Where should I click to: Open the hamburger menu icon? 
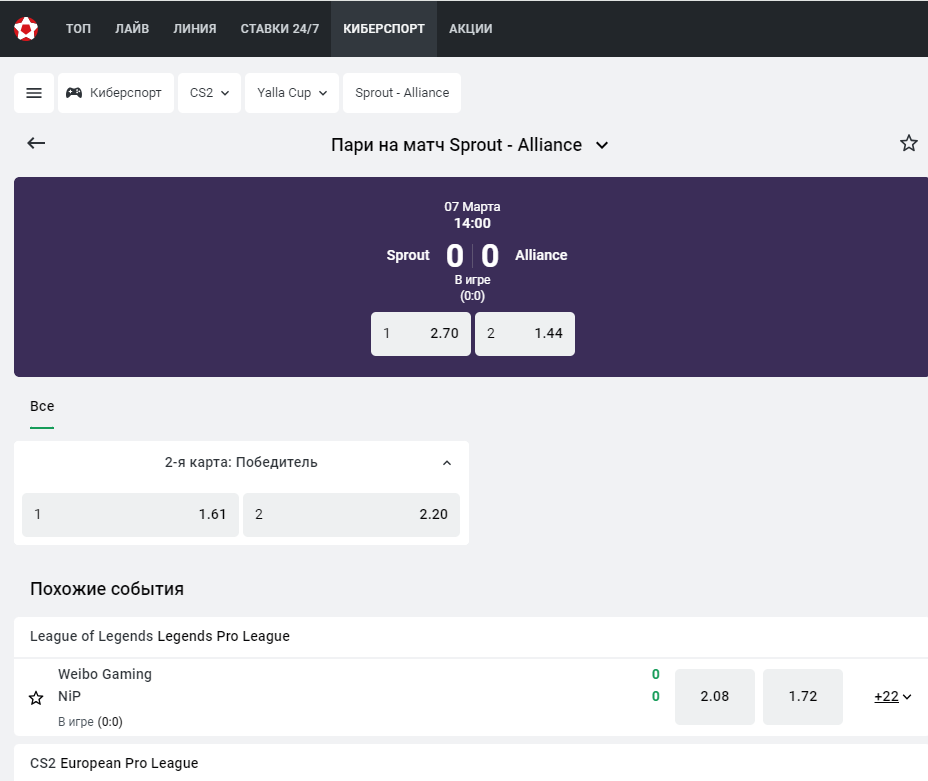(34, 93)
